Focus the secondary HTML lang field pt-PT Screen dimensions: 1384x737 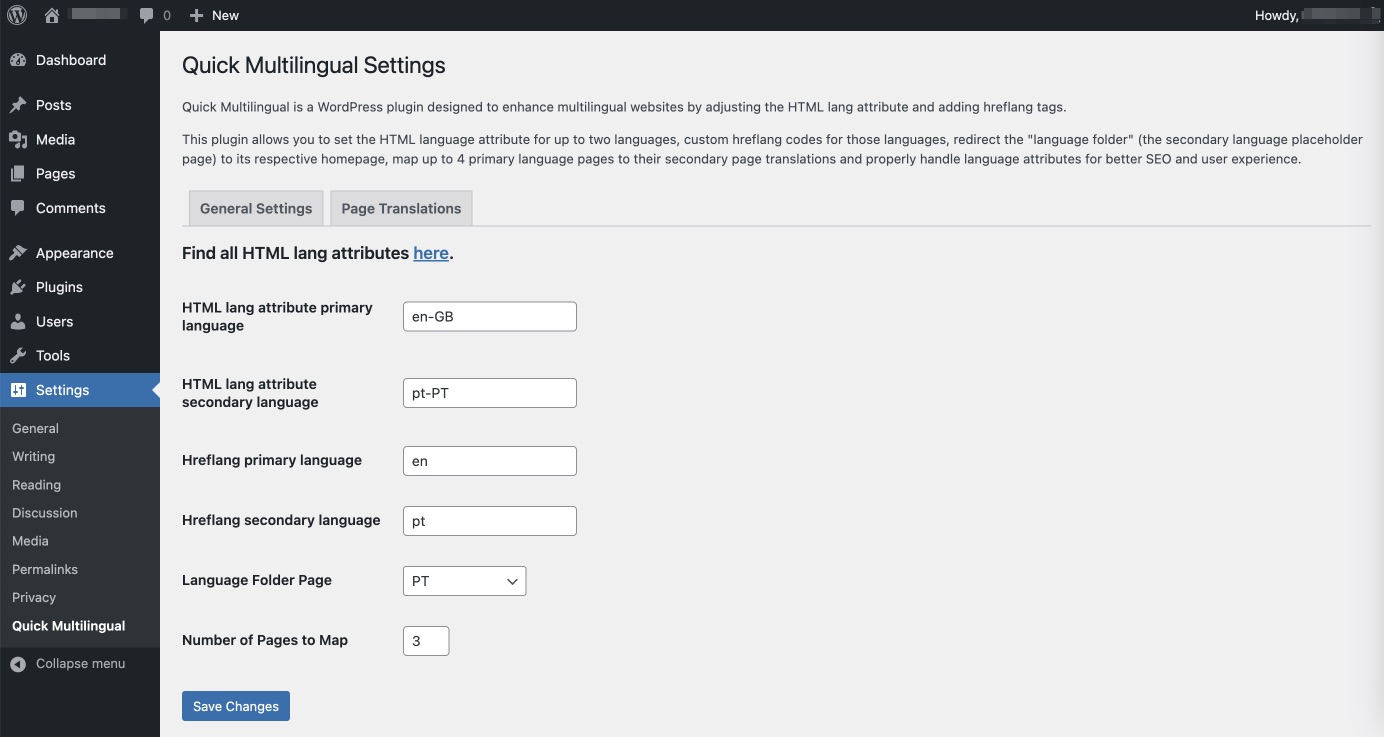[490, 393]
